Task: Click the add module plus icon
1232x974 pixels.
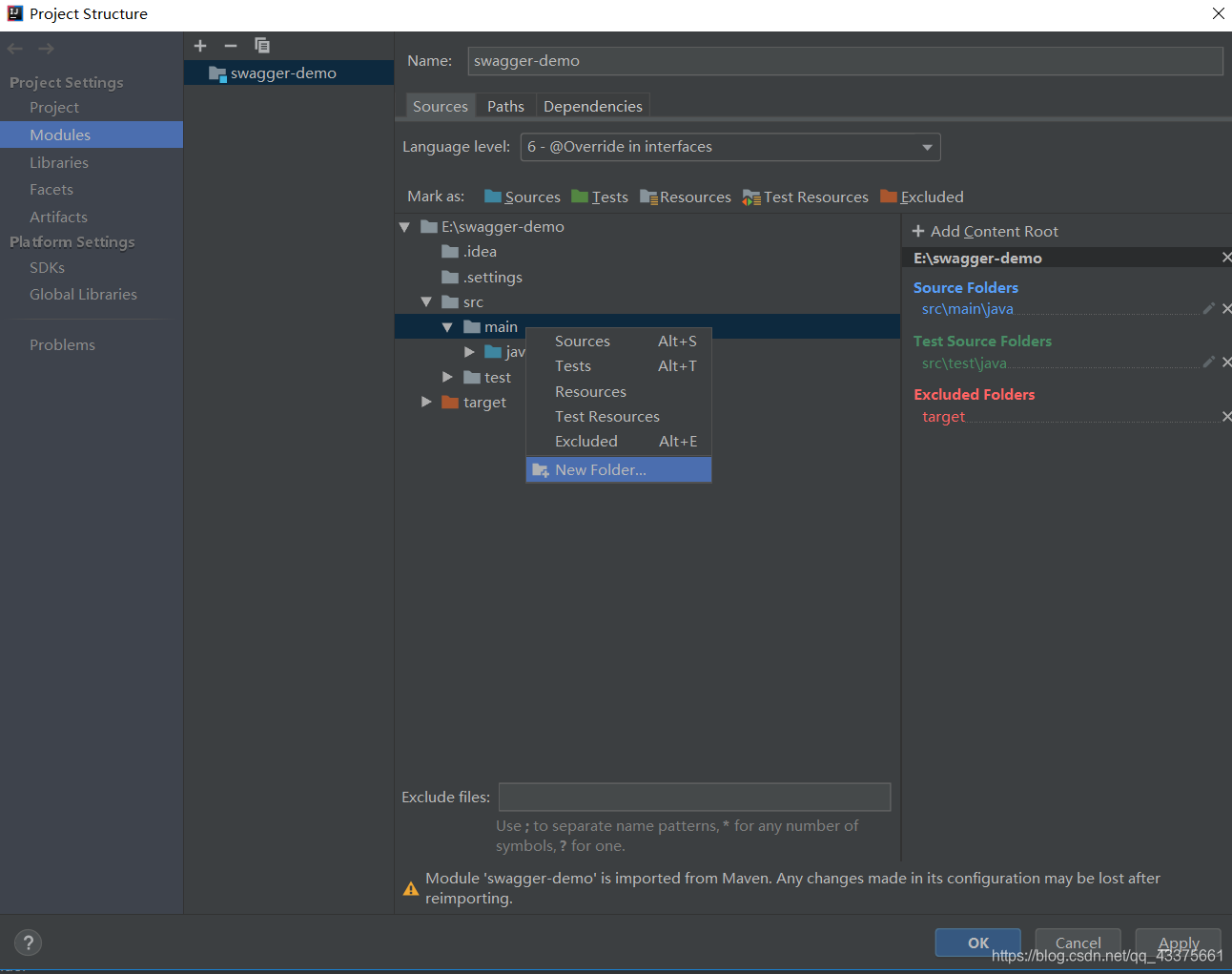Action: tap(200, 46)
